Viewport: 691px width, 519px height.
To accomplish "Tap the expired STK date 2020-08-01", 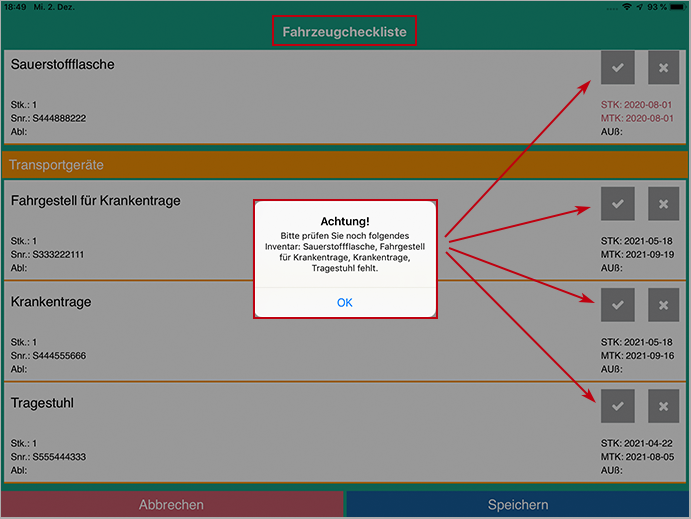I will pyautogui.click(x=638, y=105).
